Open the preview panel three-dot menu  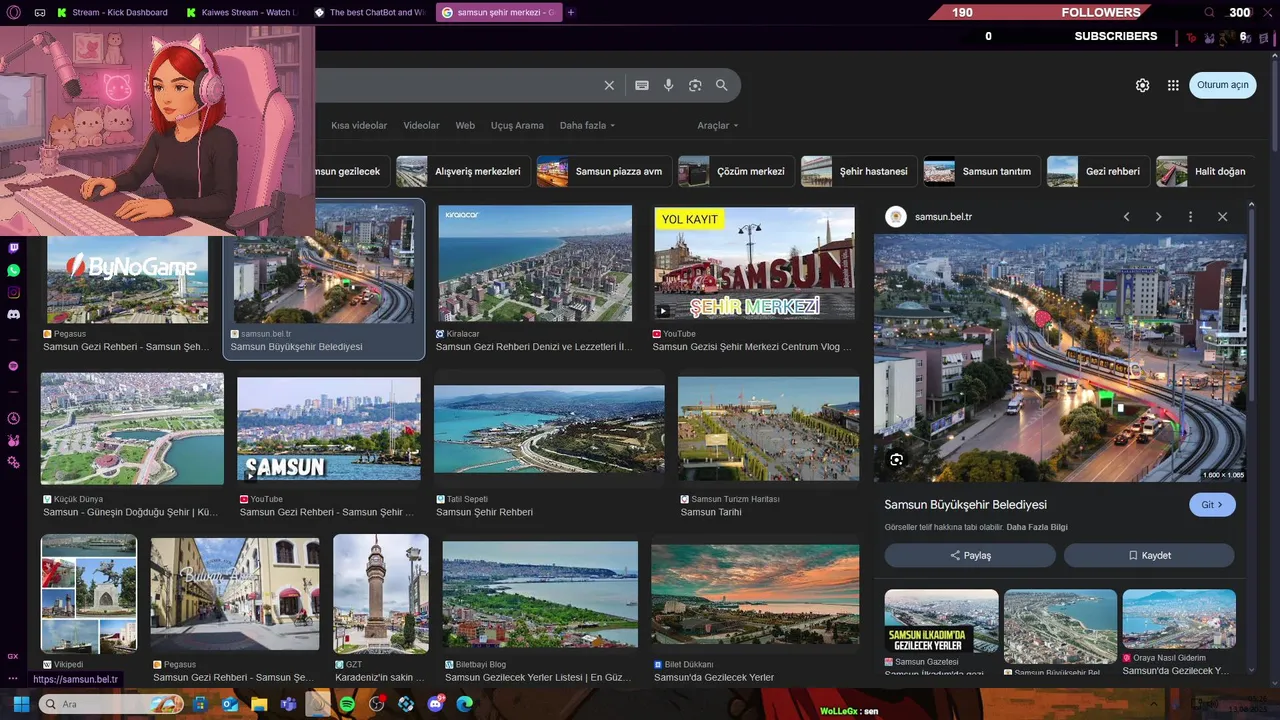pos(1190,217)
